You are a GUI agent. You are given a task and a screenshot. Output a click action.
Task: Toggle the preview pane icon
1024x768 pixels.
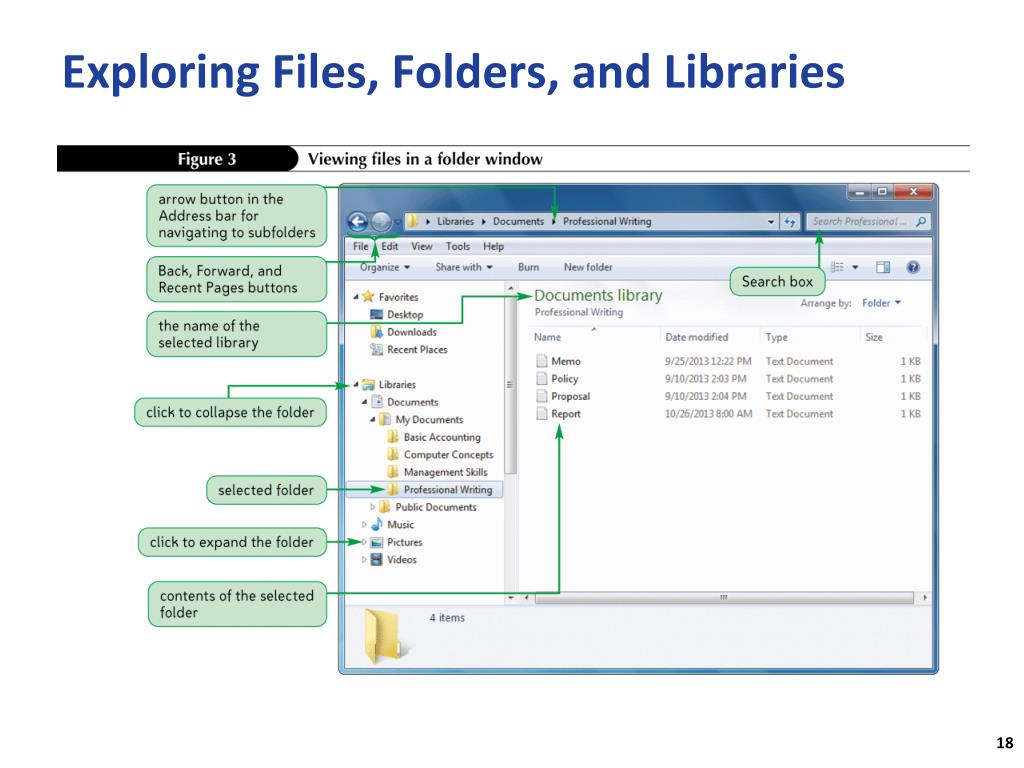pos(883,267)
